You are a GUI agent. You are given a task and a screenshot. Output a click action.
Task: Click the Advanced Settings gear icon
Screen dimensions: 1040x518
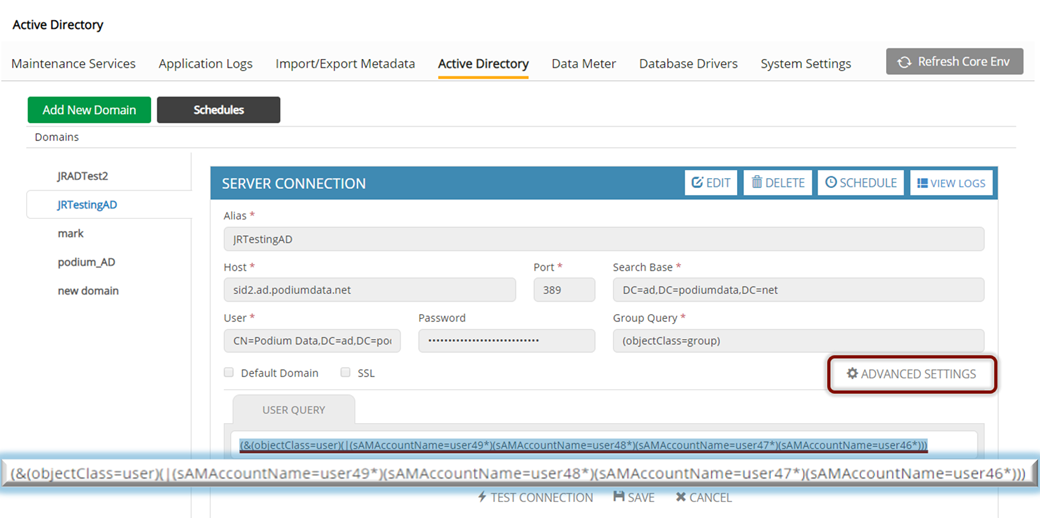point(852,374)
